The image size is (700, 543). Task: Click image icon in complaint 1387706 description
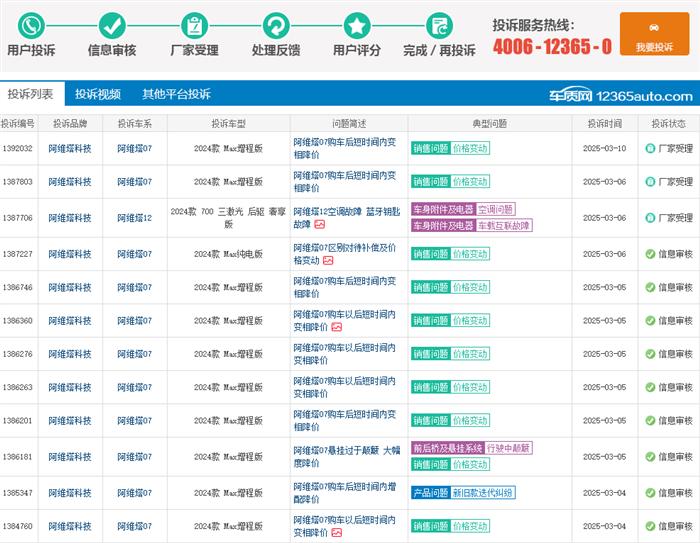[x=320, y=225]
